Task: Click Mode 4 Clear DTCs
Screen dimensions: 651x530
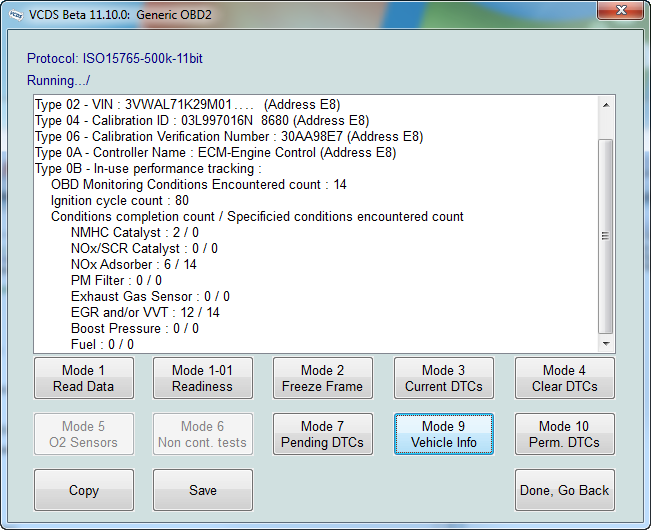Action: tap(565, 378)
